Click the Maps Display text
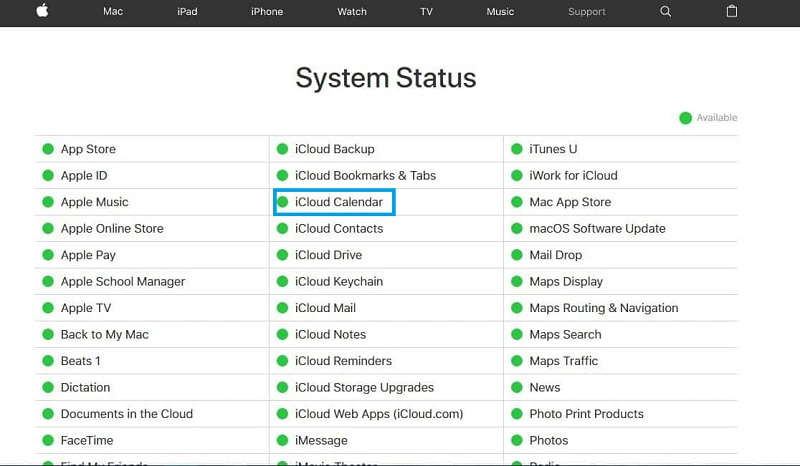 (x=566, y=282)
